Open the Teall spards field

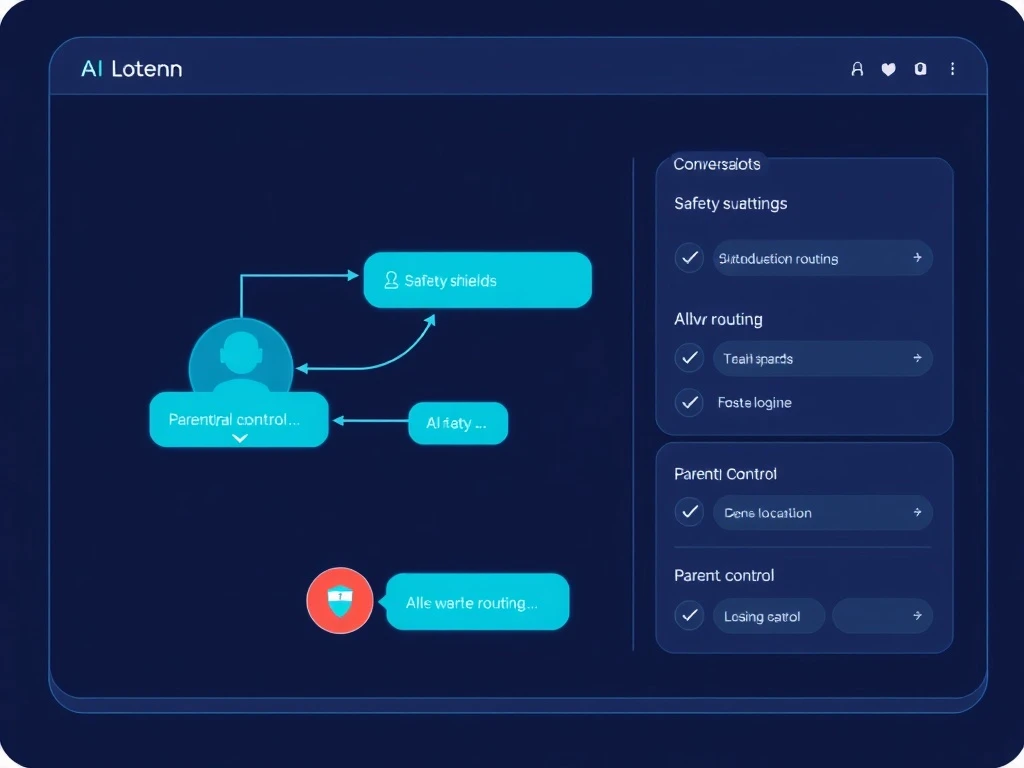822,358
